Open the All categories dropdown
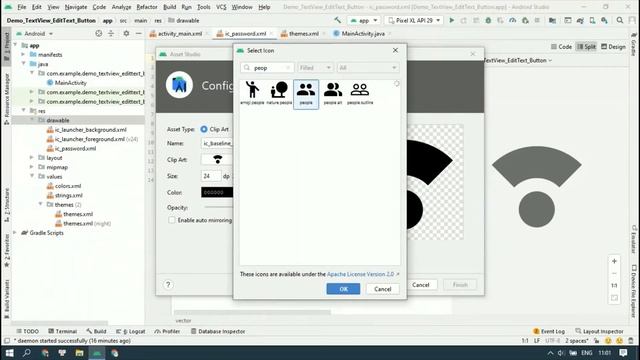 coord(368,68)
